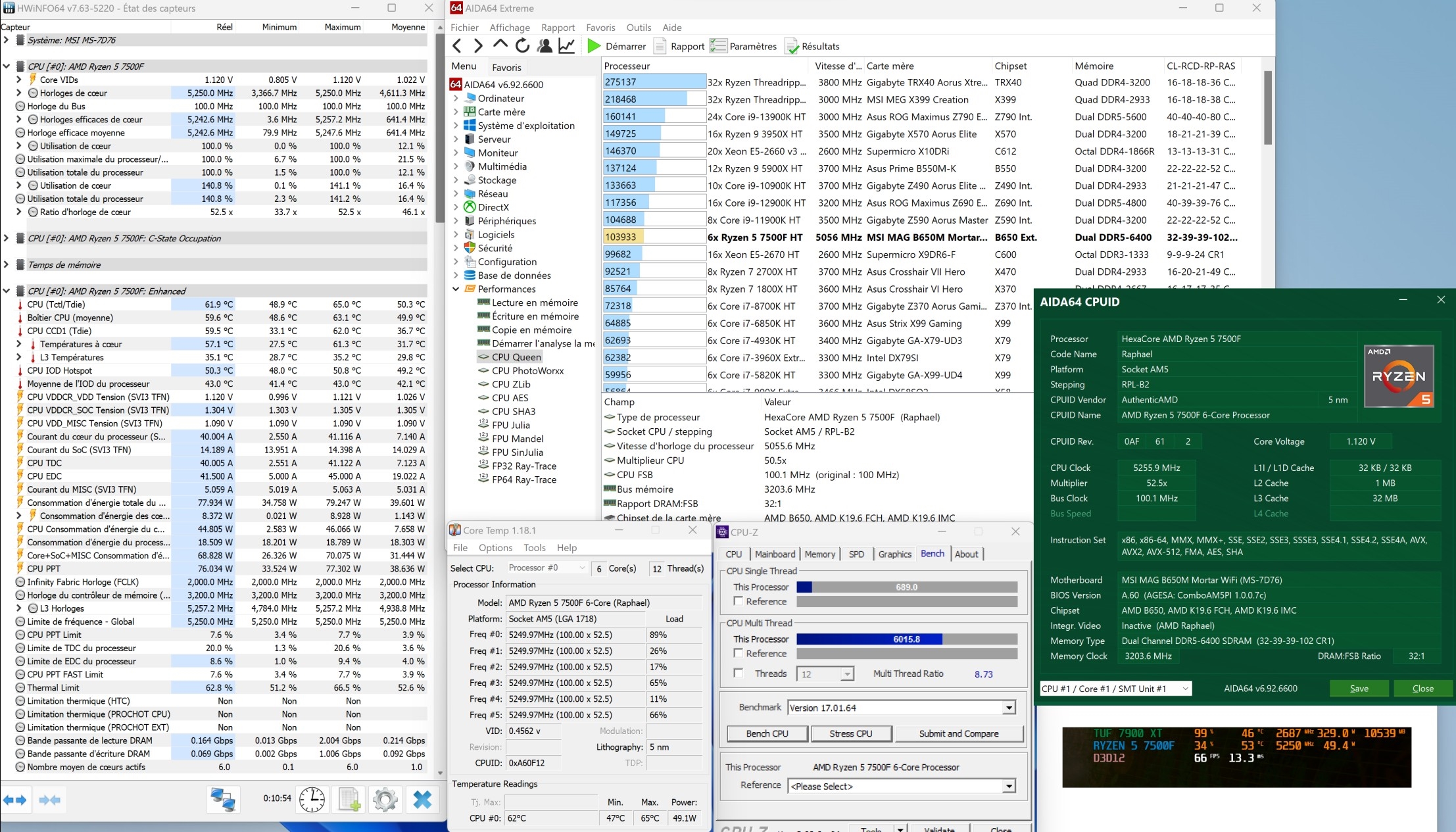The image size is (1456, 832).
Task: Click AIDA64 results list vertical scrollbar
Action: coord(1267,108)
